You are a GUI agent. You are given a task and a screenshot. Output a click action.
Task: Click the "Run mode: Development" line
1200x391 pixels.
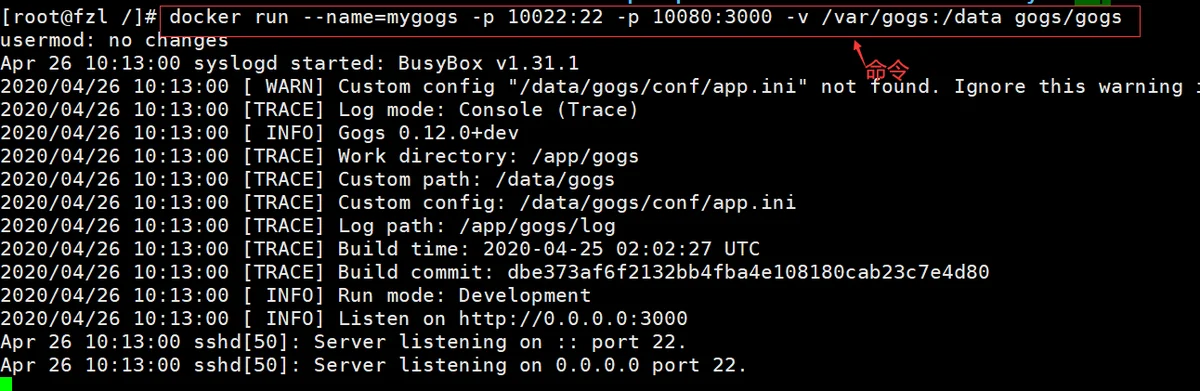[296, 296]
